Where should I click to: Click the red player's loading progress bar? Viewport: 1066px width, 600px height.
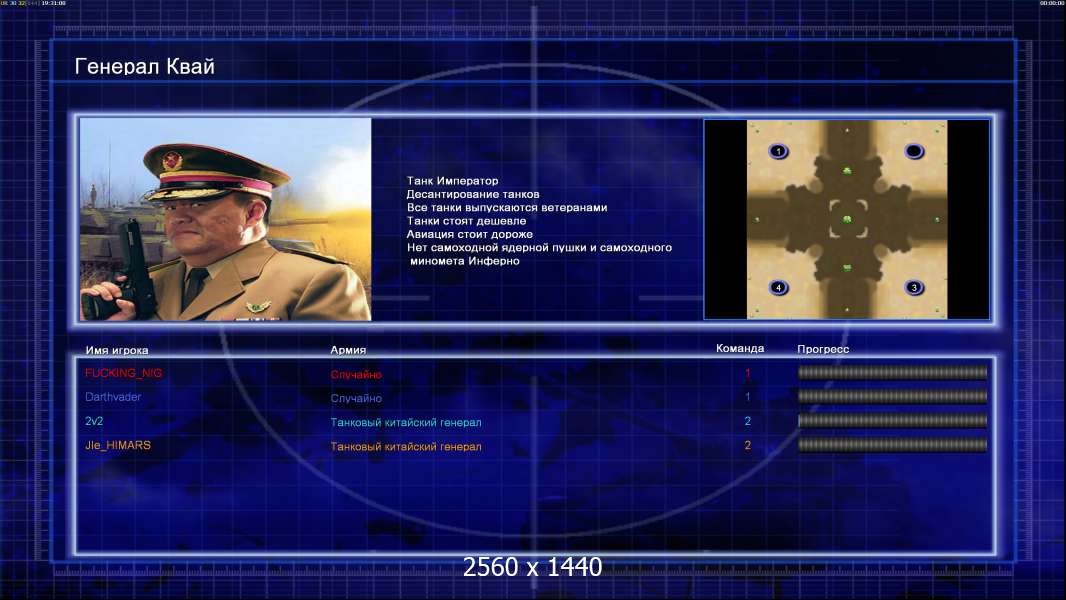coord(893,372)
